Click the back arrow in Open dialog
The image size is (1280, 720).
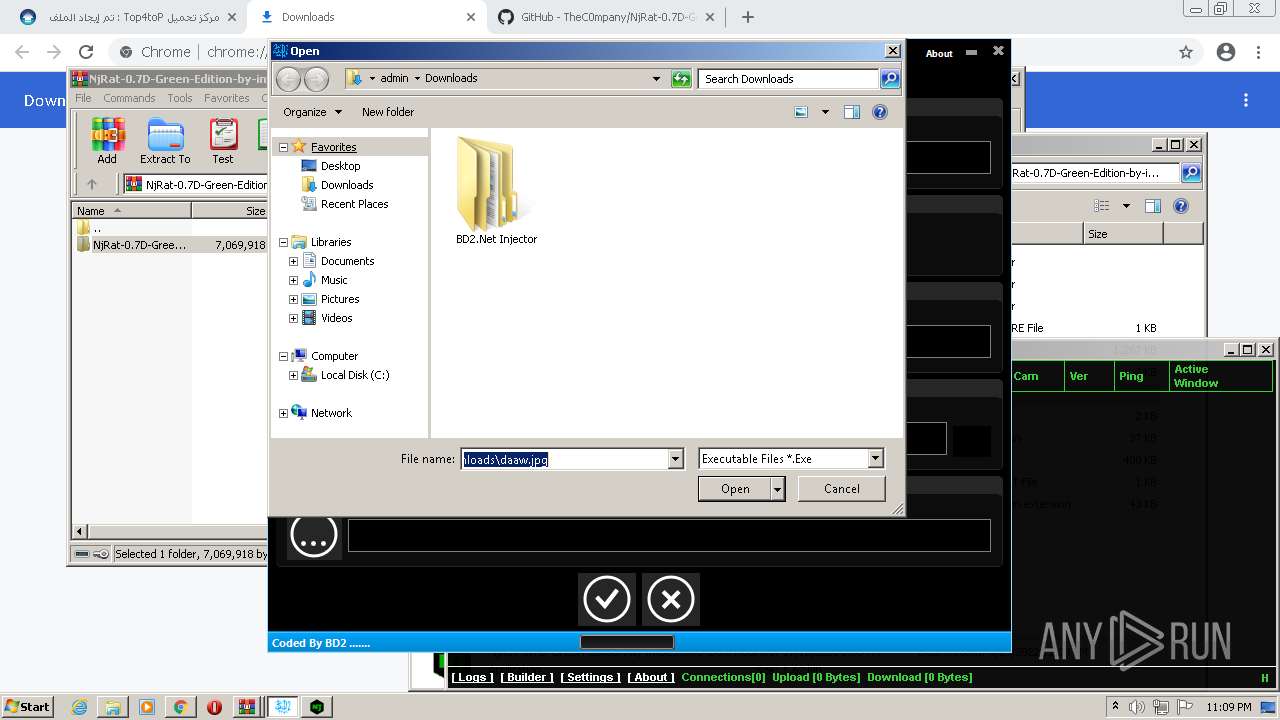point(288,79)
